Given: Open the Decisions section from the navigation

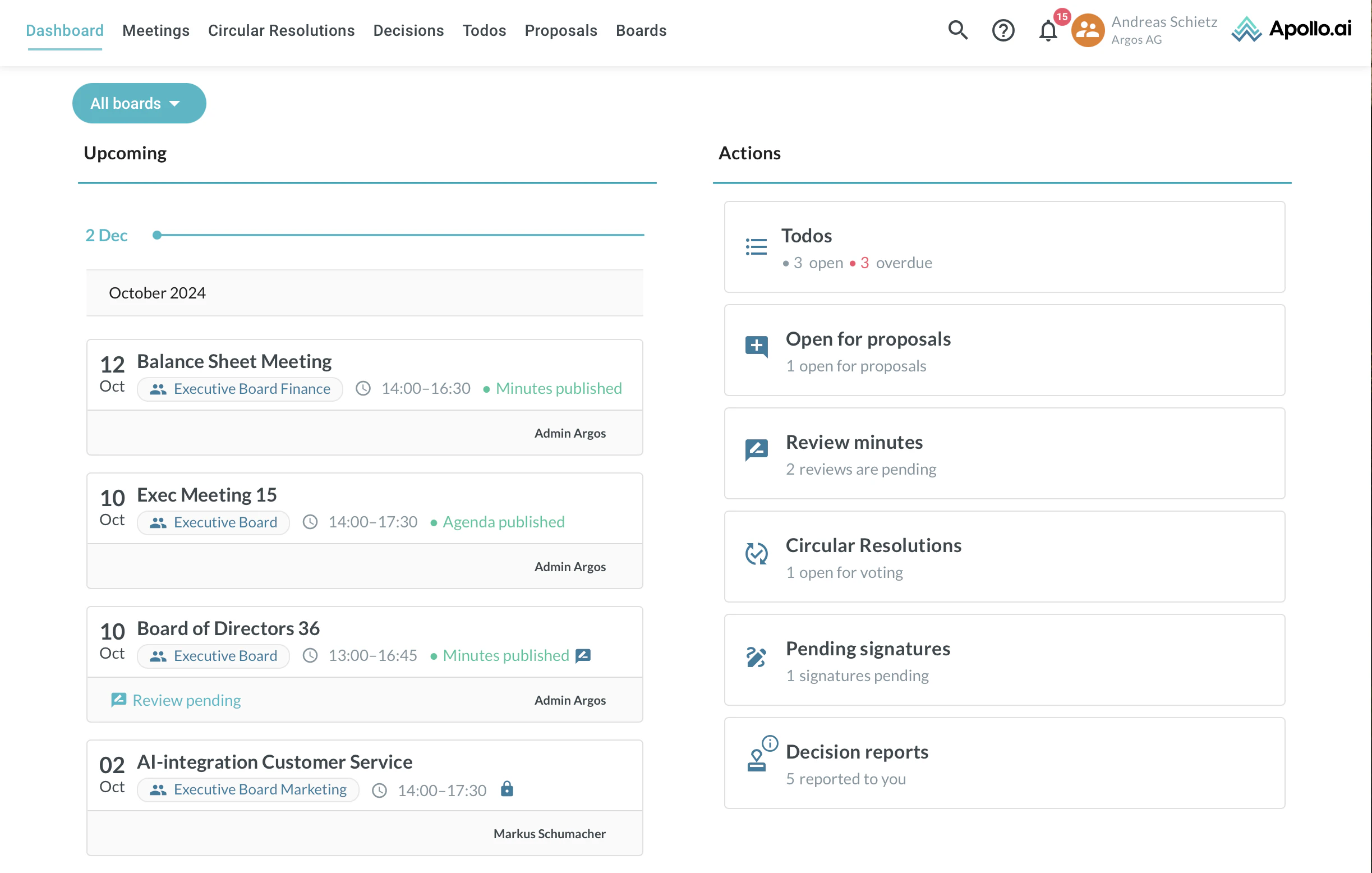Looking at the screenshot, I should pyautogui.click(x=408, y=30).
